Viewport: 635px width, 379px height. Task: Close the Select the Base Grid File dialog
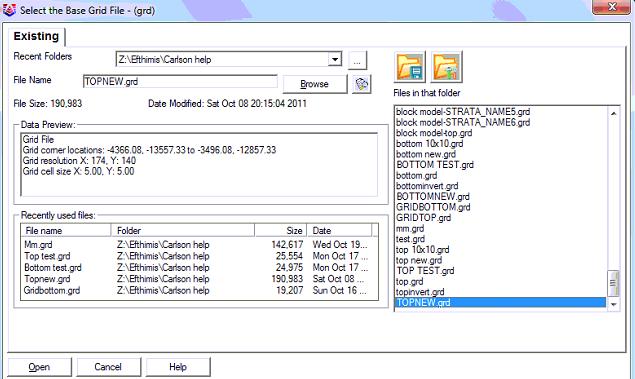coord(613,7)
